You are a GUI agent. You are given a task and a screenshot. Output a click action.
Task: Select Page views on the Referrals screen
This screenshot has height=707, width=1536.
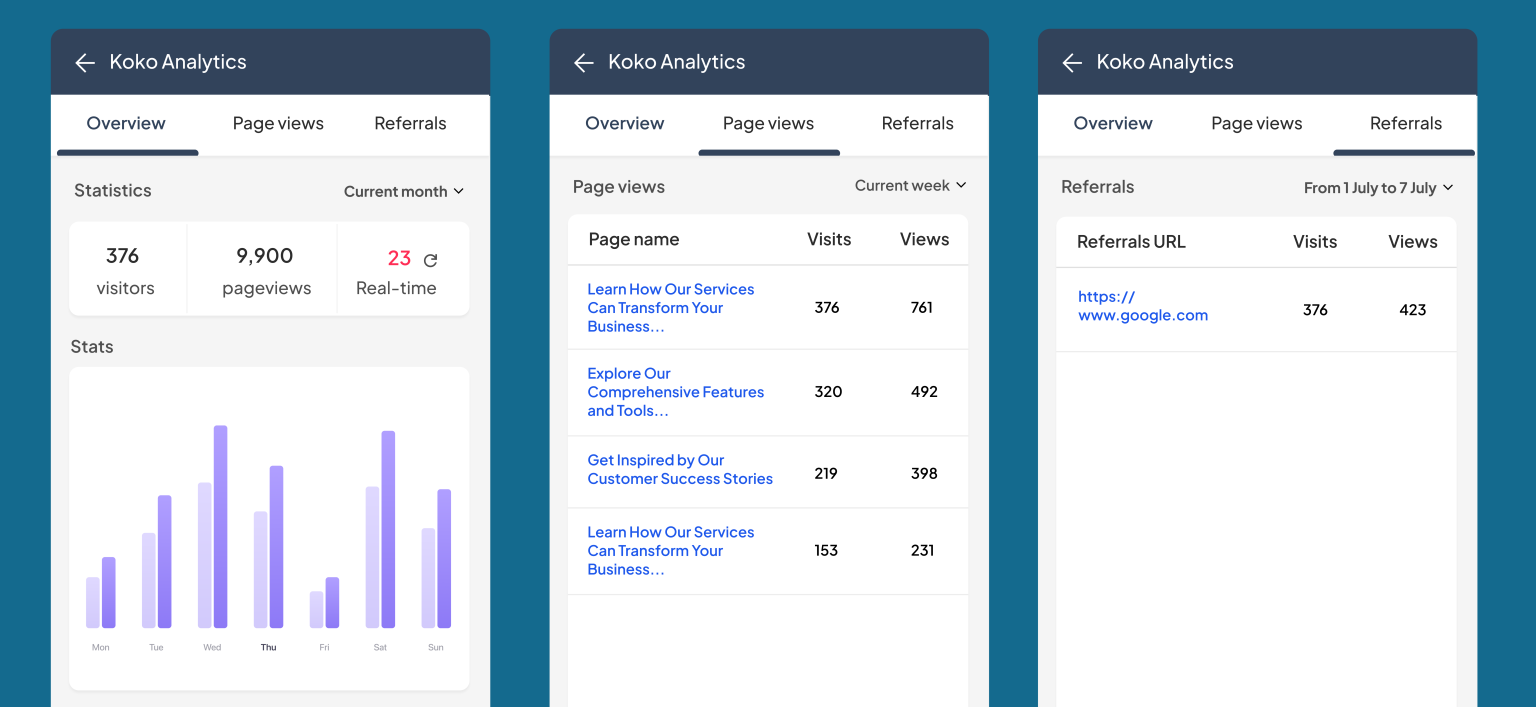[1256, 123]
